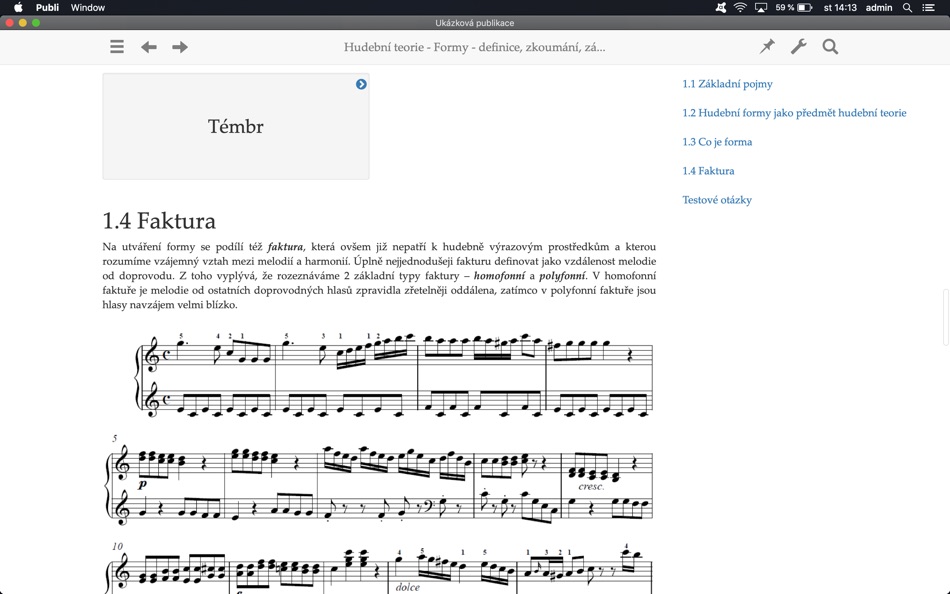Click the battery status icon
This screenshot has height=594, width=950.
[805, 7]
